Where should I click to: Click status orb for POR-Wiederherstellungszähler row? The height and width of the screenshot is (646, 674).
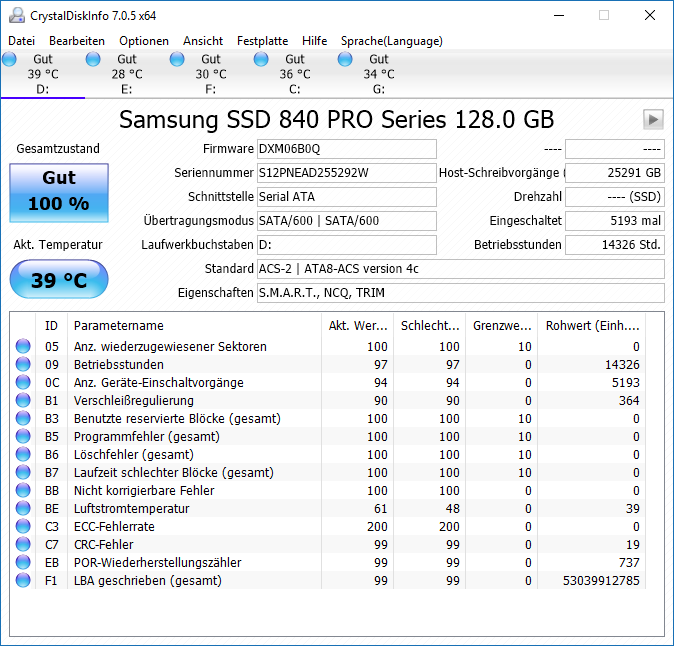tap(23, 563)
